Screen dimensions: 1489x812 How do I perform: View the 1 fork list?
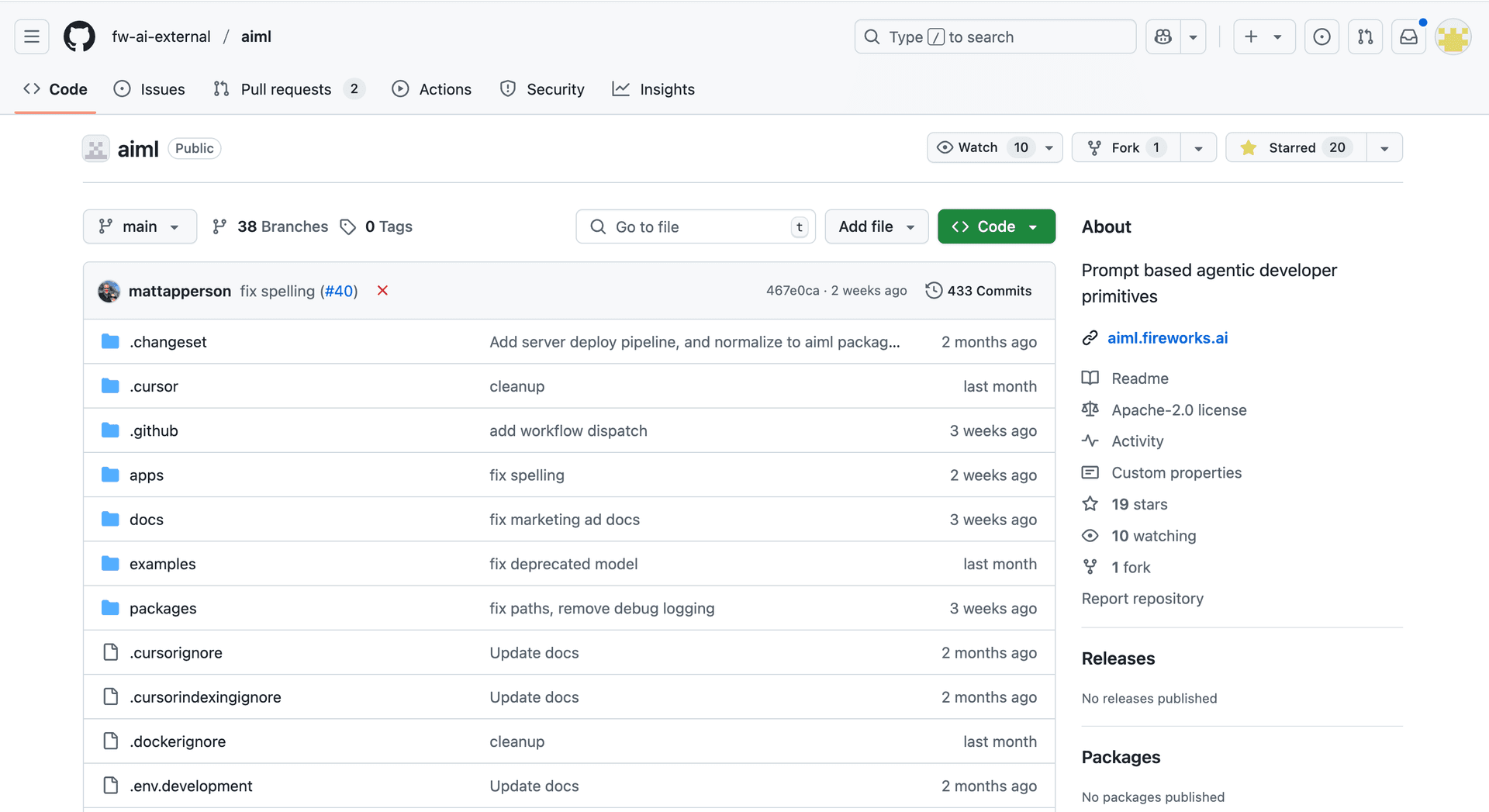point(1131,568)
